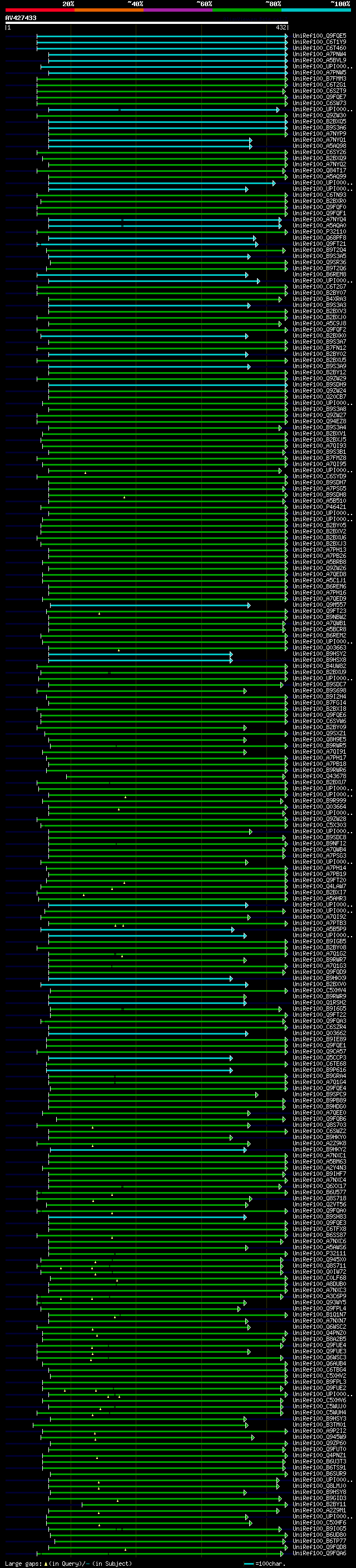356x1568 pixels.
Task: Click UniRef100_B9S3A6 hit name
Action: [319, 127]
